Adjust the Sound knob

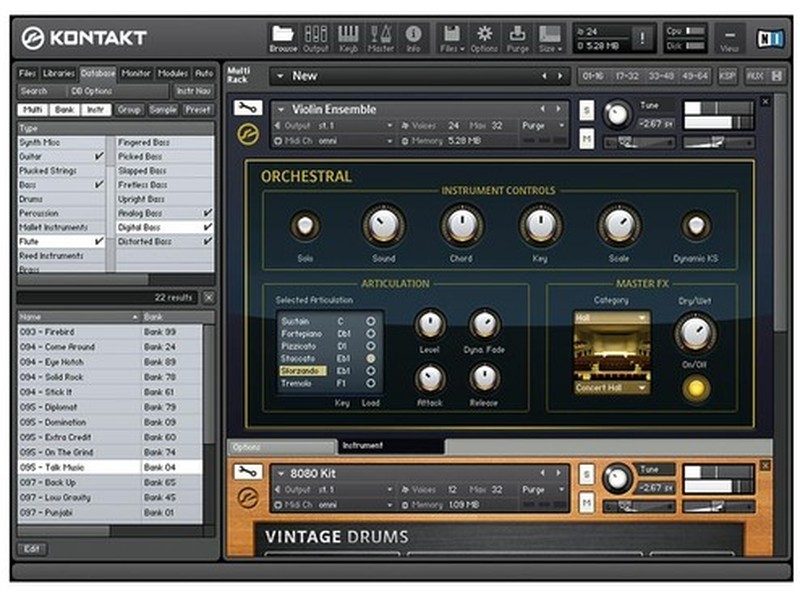(x=384, y=225)
